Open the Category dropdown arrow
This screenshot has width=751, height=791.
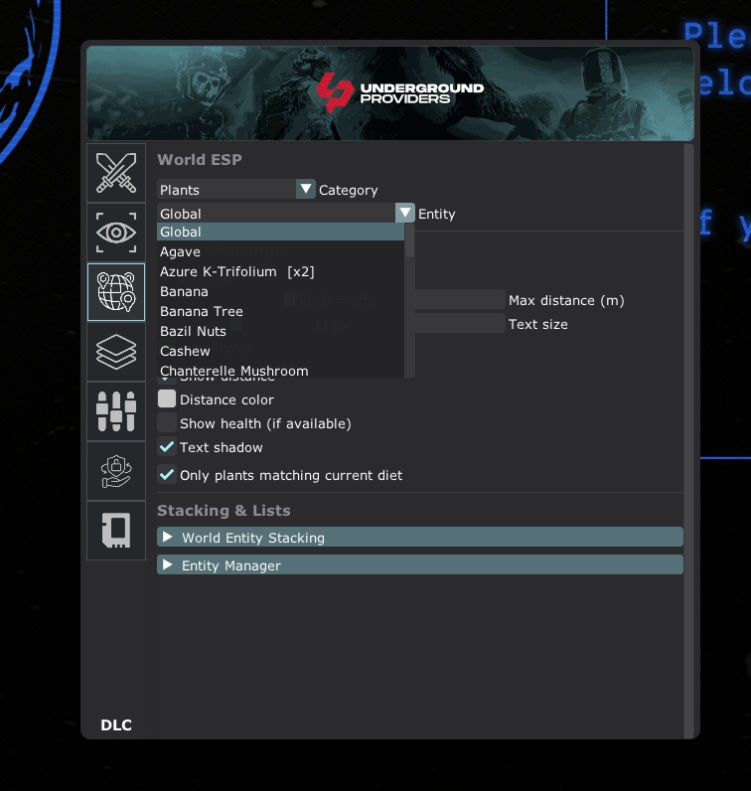coord(306,189)
